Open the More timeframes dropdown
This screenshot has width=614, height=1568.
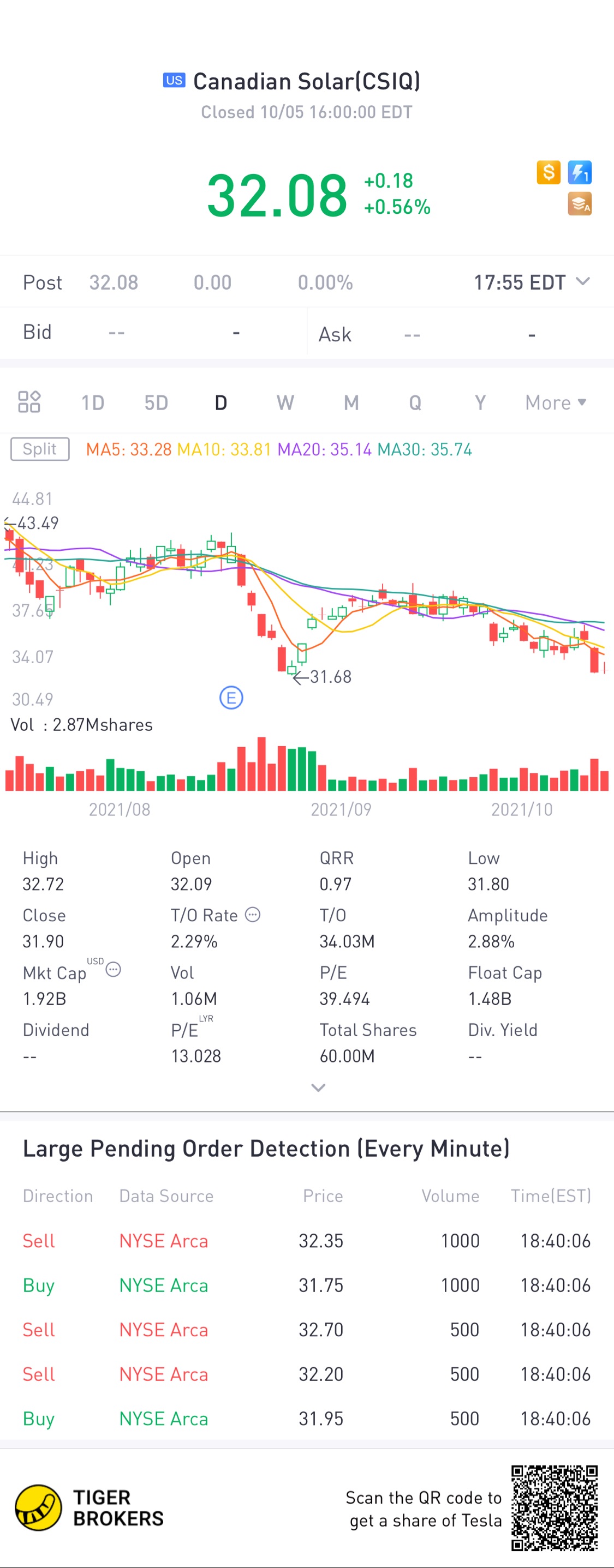[x=556, y=402]
